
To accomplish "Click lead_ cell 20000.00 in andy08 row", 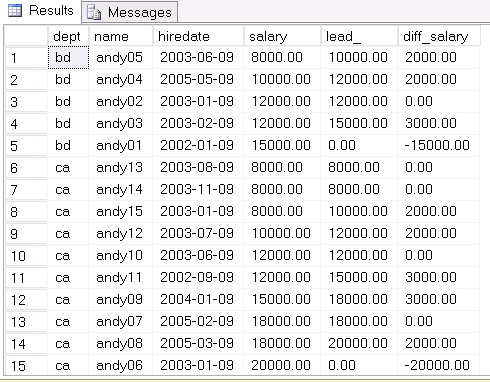I will [358, 343].
